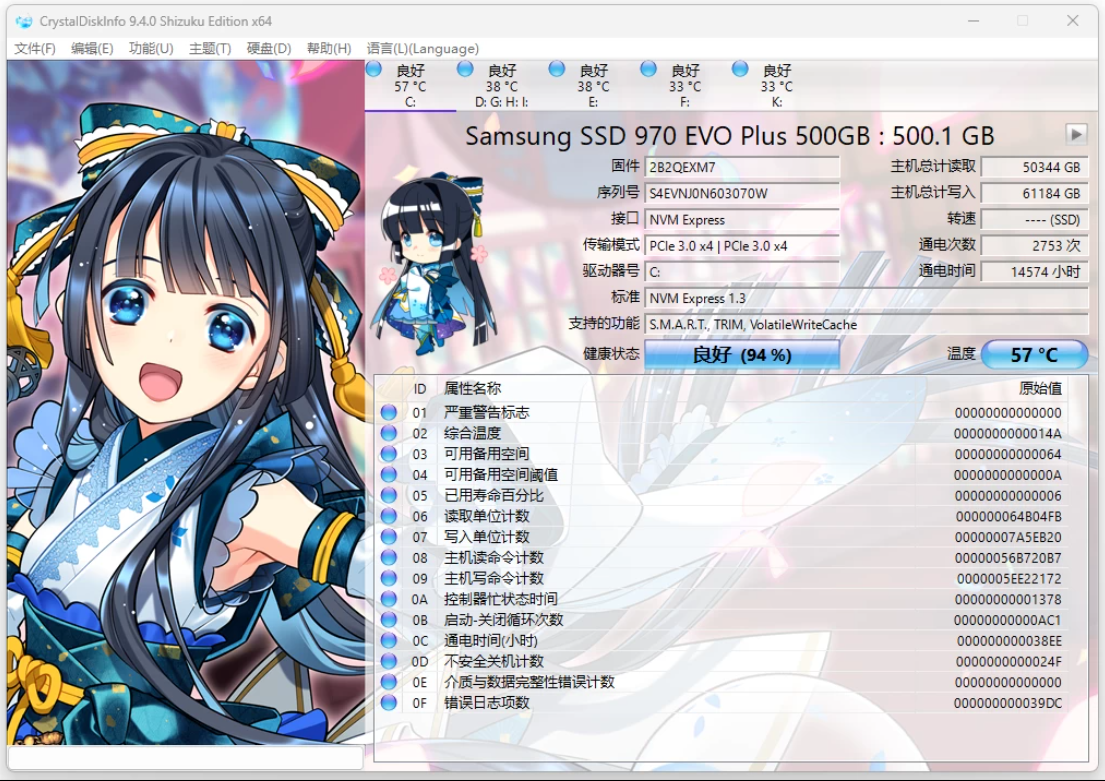The height and width of the screenshot is (781, 1105).
Task: Open the 帮助(H) menu
Action: coord(328,48)
